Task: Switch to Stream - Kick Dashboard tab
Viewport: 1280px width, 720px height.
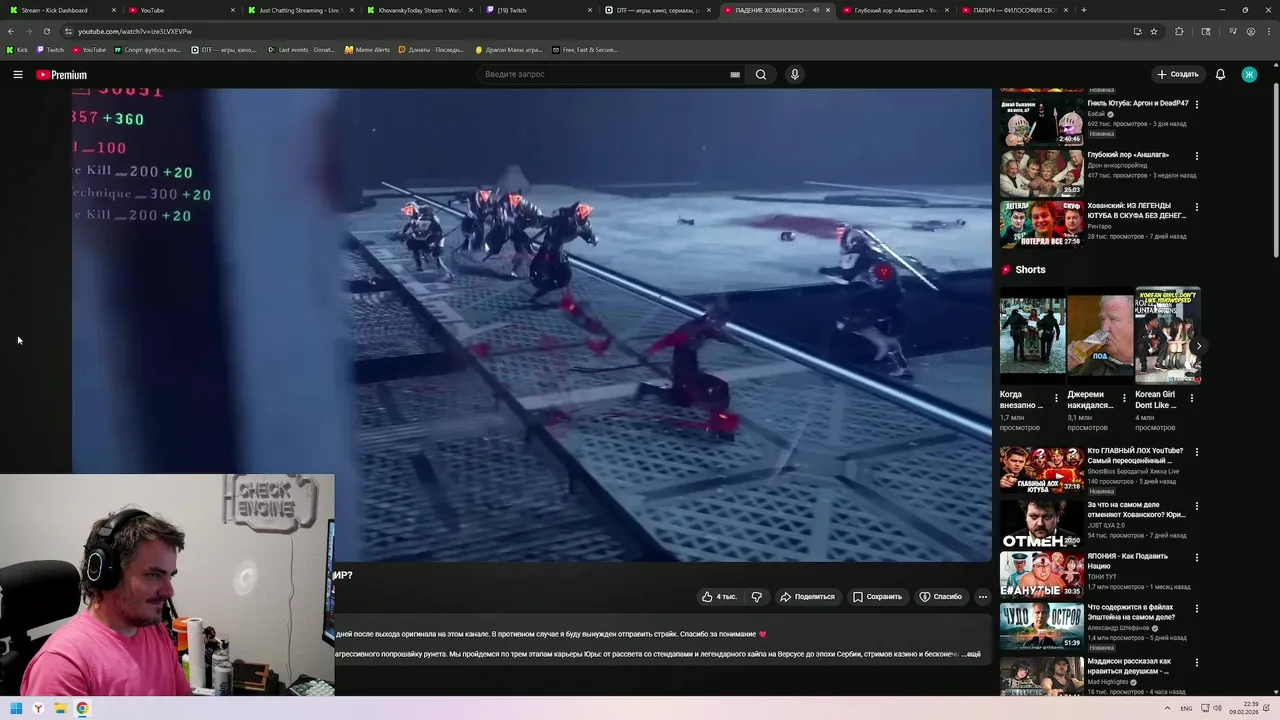Action: [60, 10]
